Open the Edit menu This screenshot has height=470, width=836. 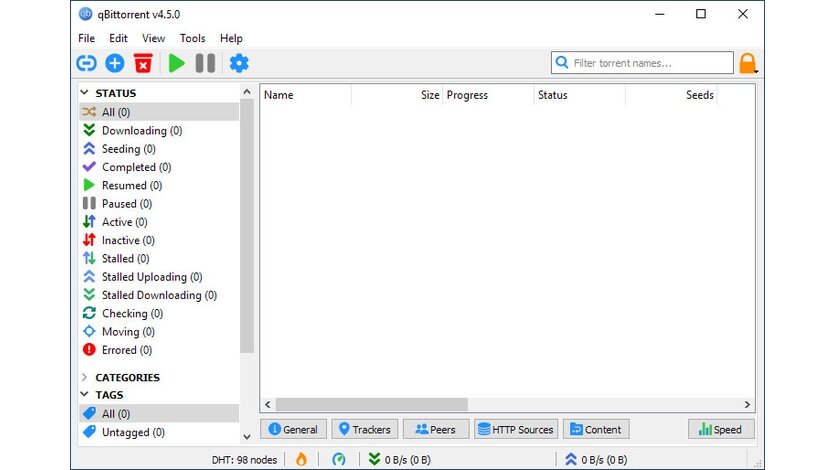[x=118, y=38]
